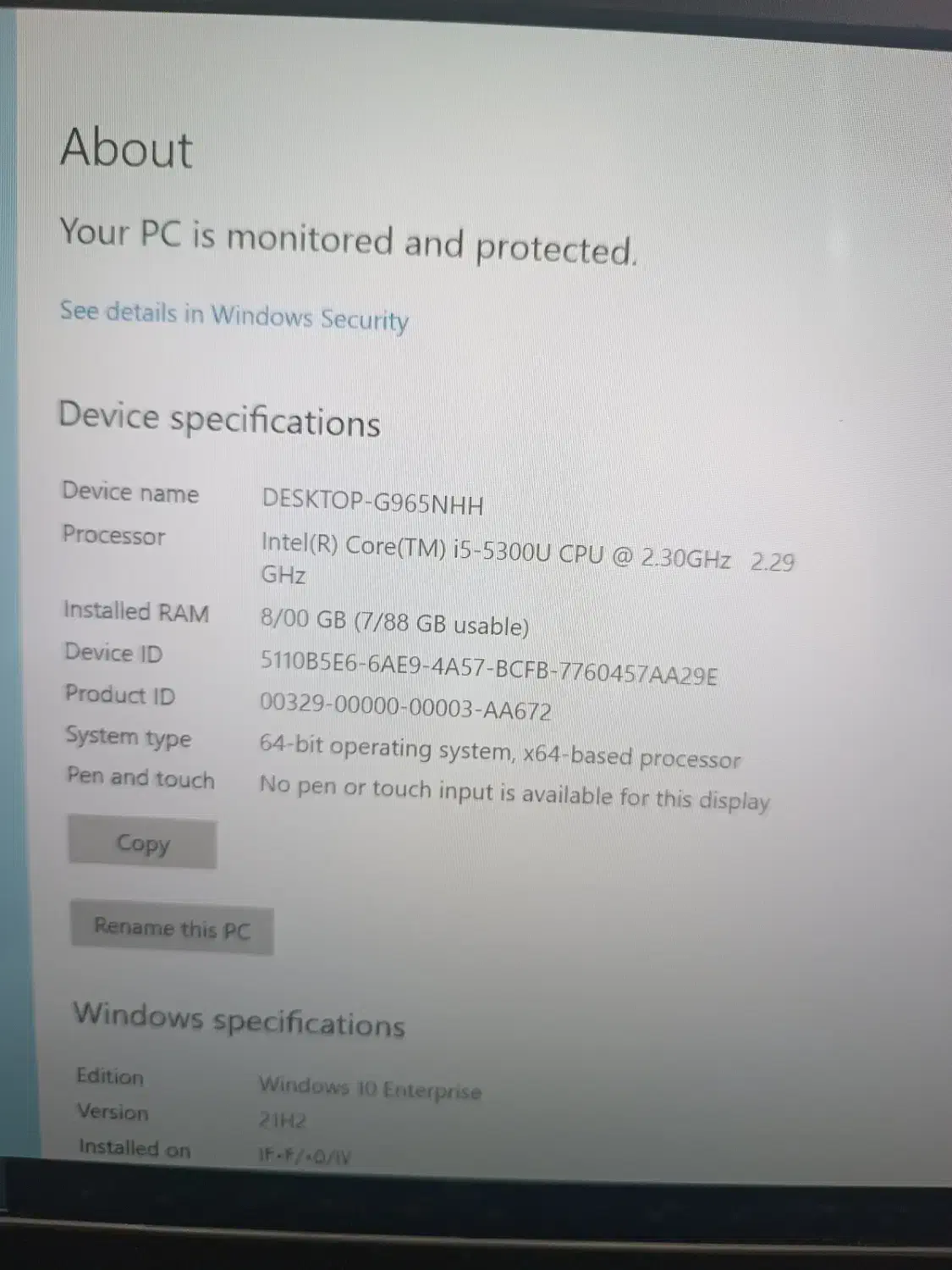Click the Copy button under device specifications
952x1270 pixels.
point(142,842)
